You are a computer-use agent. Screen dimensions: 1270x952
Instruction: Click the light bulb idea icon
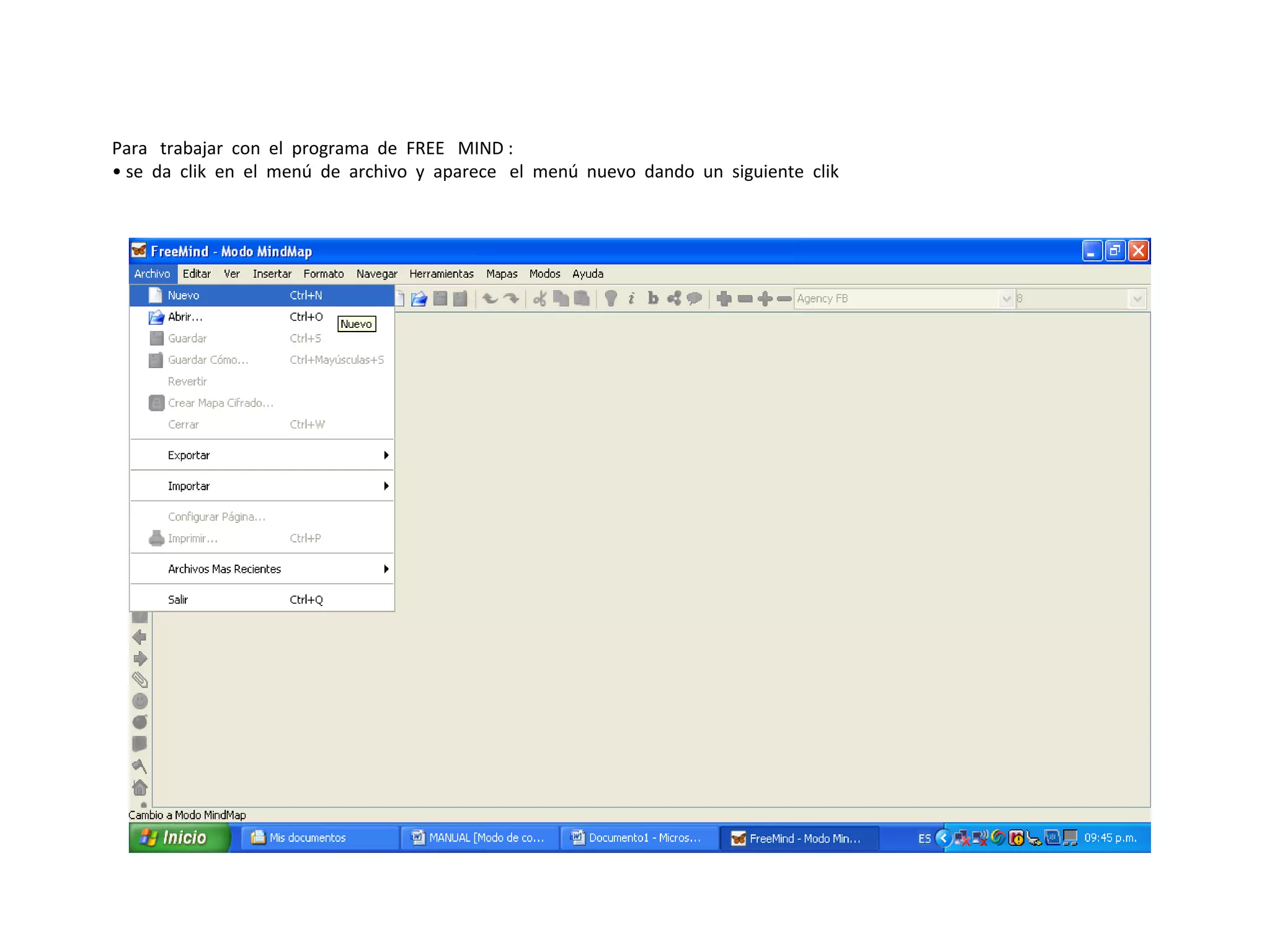click(x=611, y=299)
